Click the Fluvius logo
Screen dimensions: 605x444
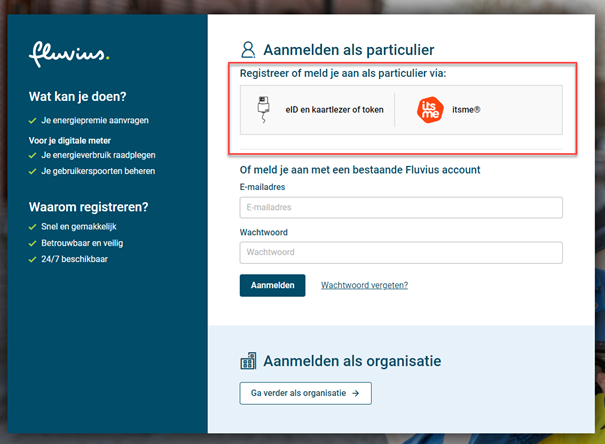point(69,54)
